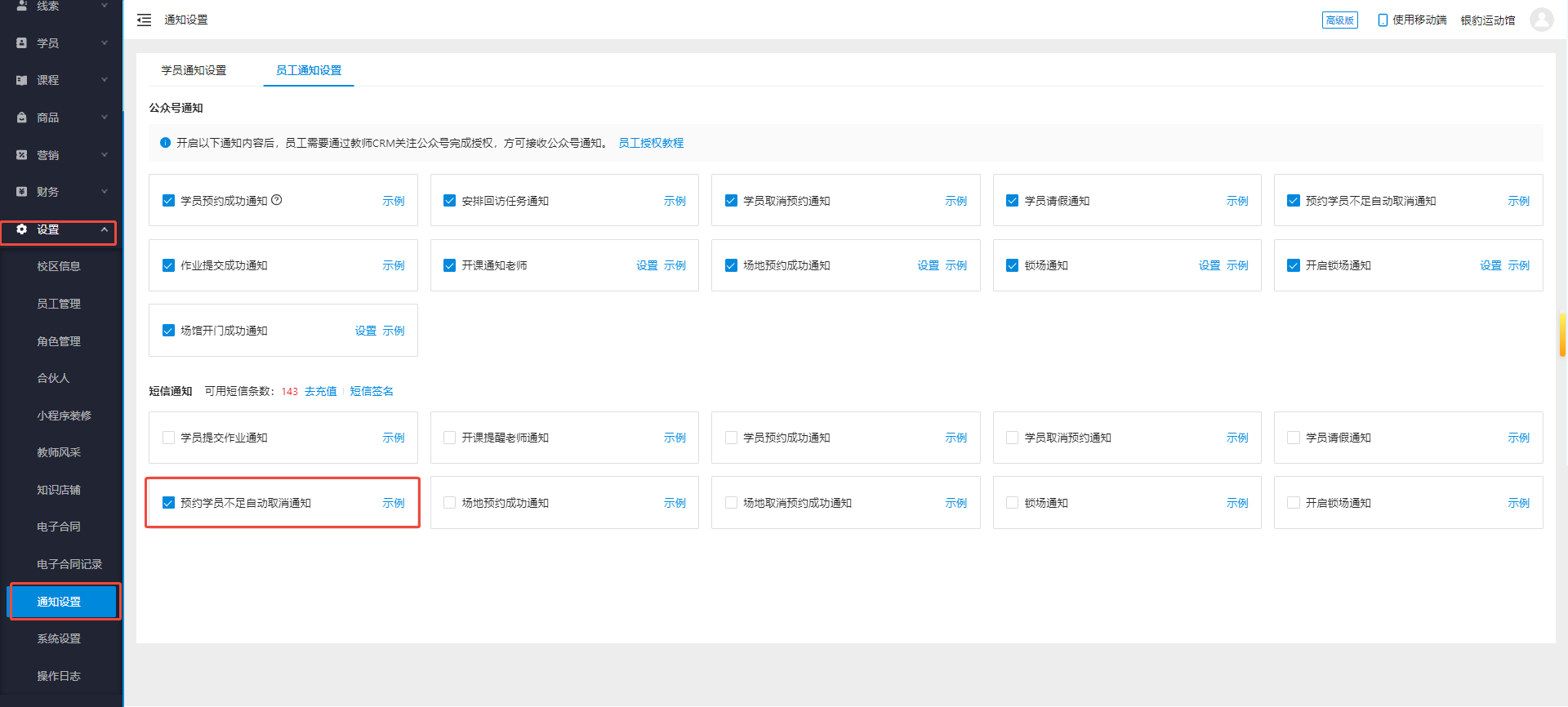Click 高级版 badge
This screenshot has height=707, width=1568.
click(x=1339, y=20)
